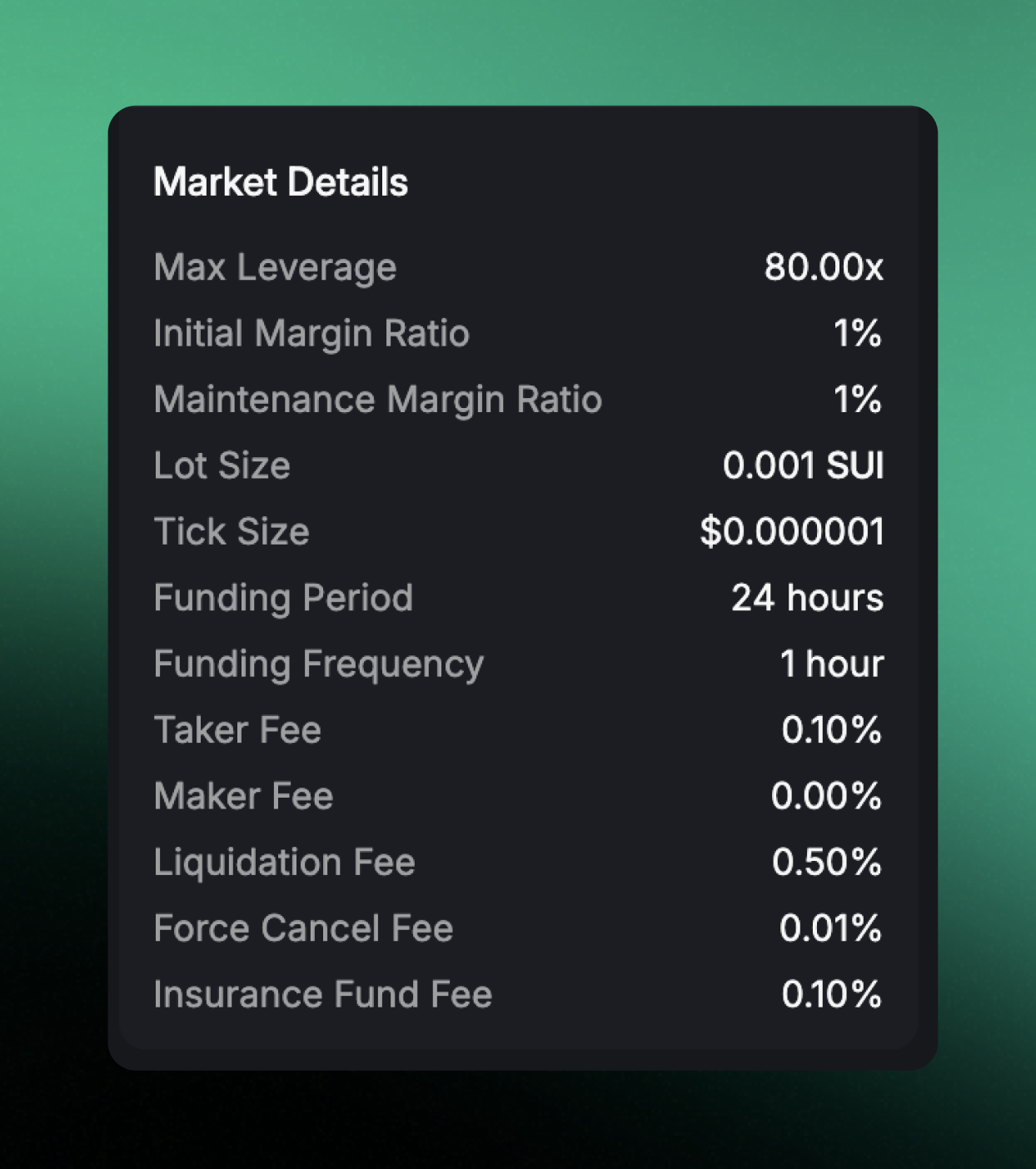Select the $0.000001 tick size value
The image size is (1036, 1169).
coord(791,531)
